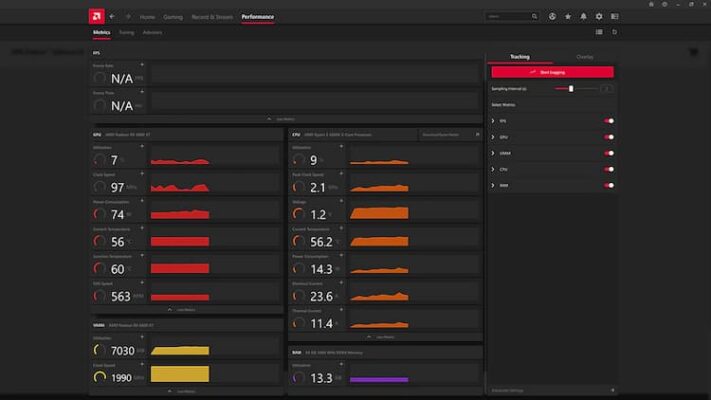Click the reset/refresh metrics icon
Viewport: 711px width, 400px height.
pyautogui.click(x=614, y=32)
